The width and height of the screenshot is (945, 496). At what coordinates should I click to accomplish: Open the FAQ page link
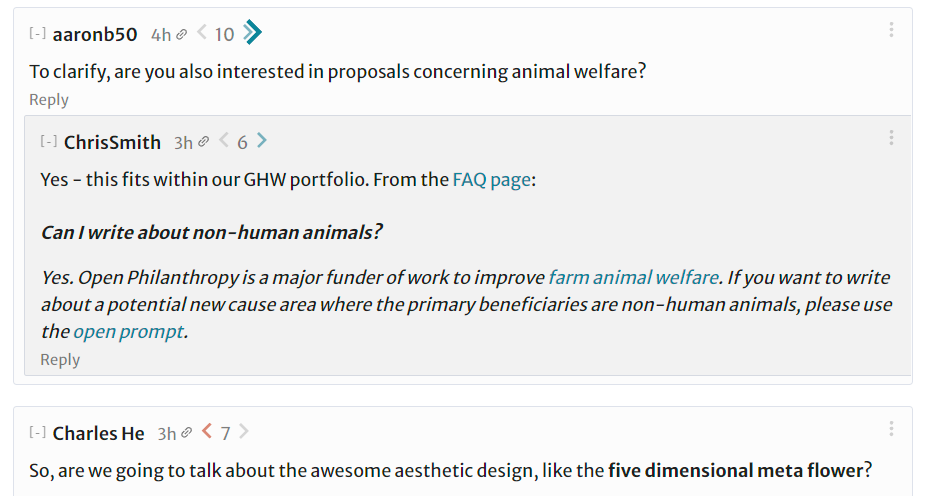(491, 180)
